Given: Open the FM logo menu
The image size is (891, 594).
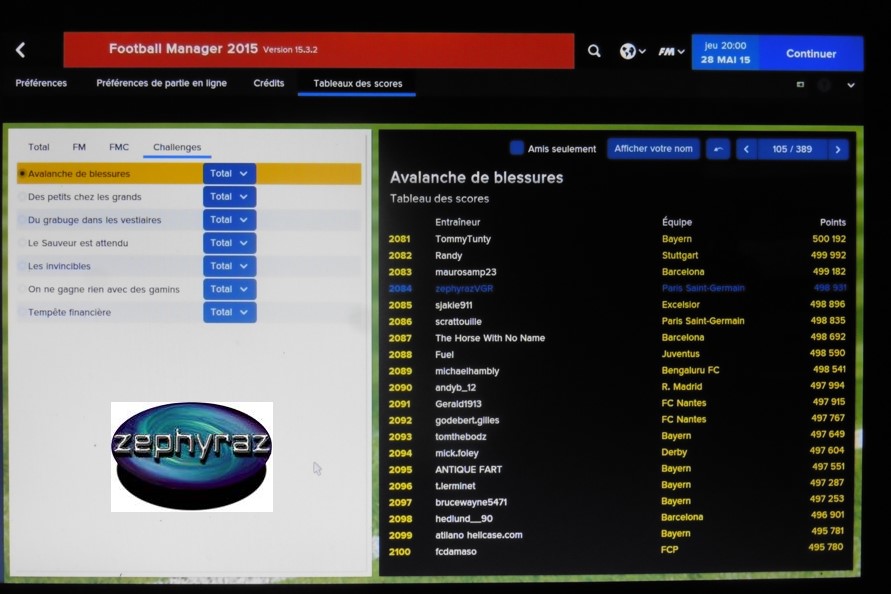Looking at the screenshot, I should (670, 51).
